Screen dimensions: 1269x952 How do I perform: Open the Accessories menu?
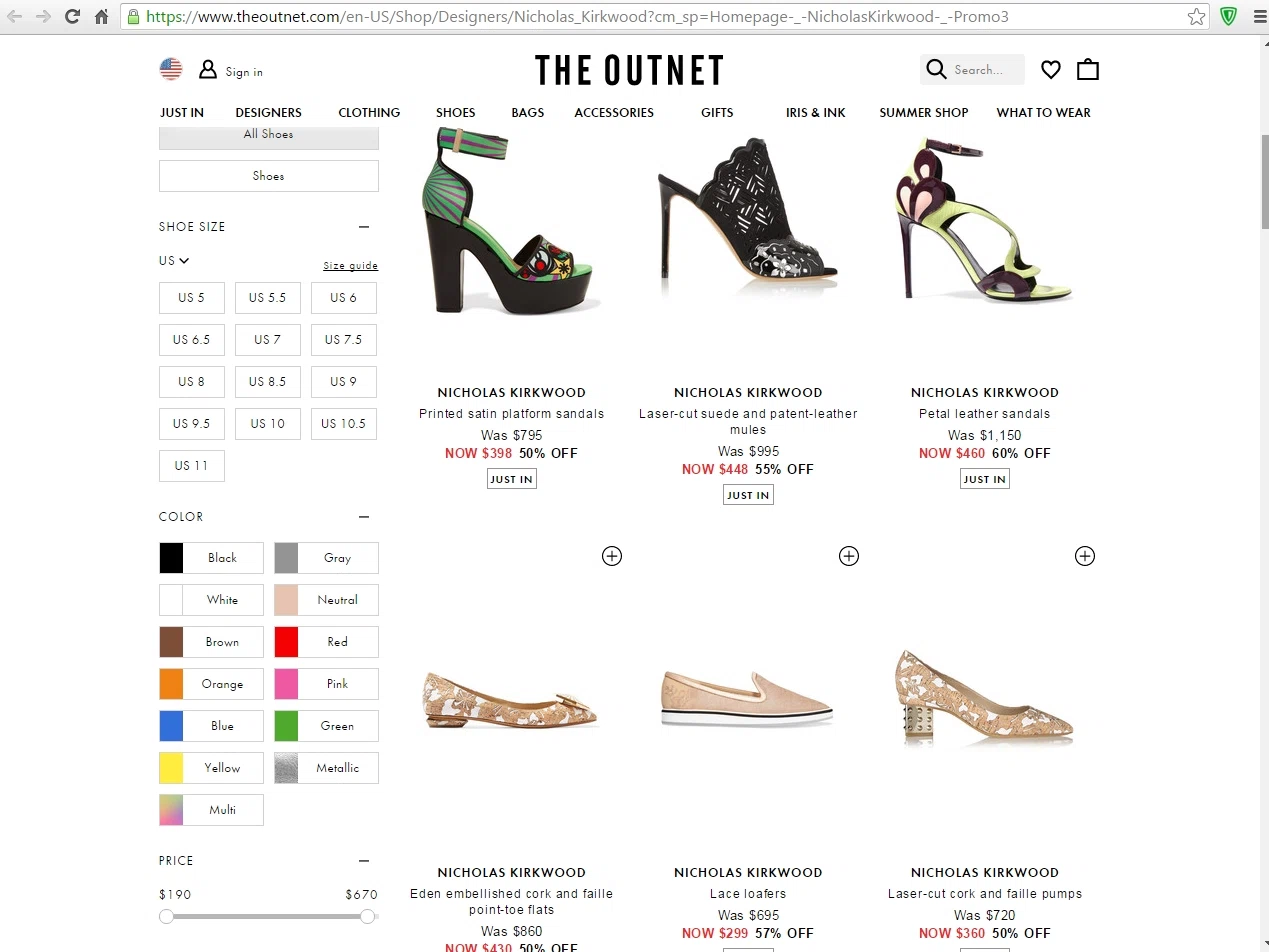click(614, 113)
